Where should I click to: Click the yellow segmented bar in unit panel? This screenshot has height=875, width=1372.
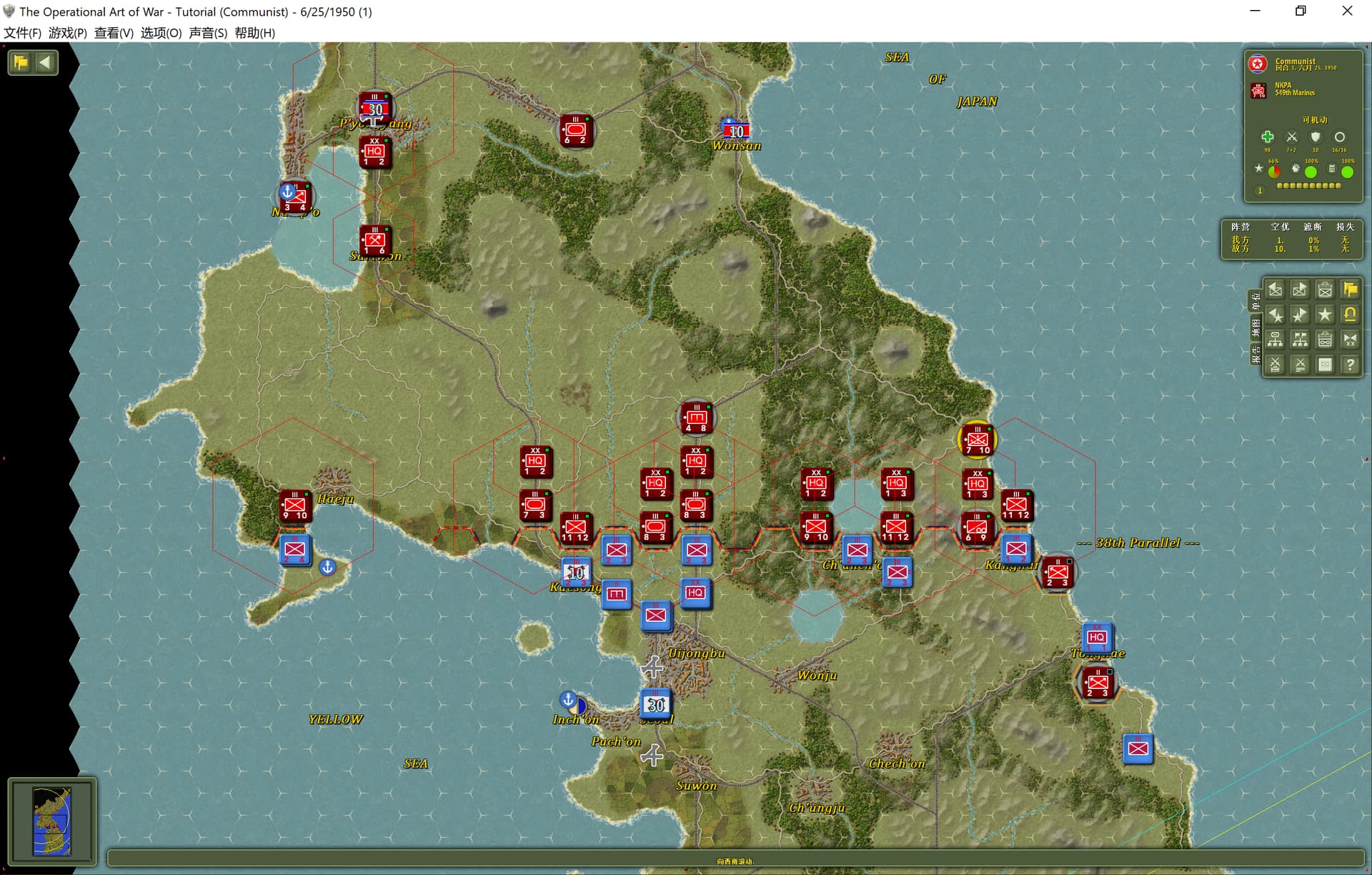click(1308, 186)
